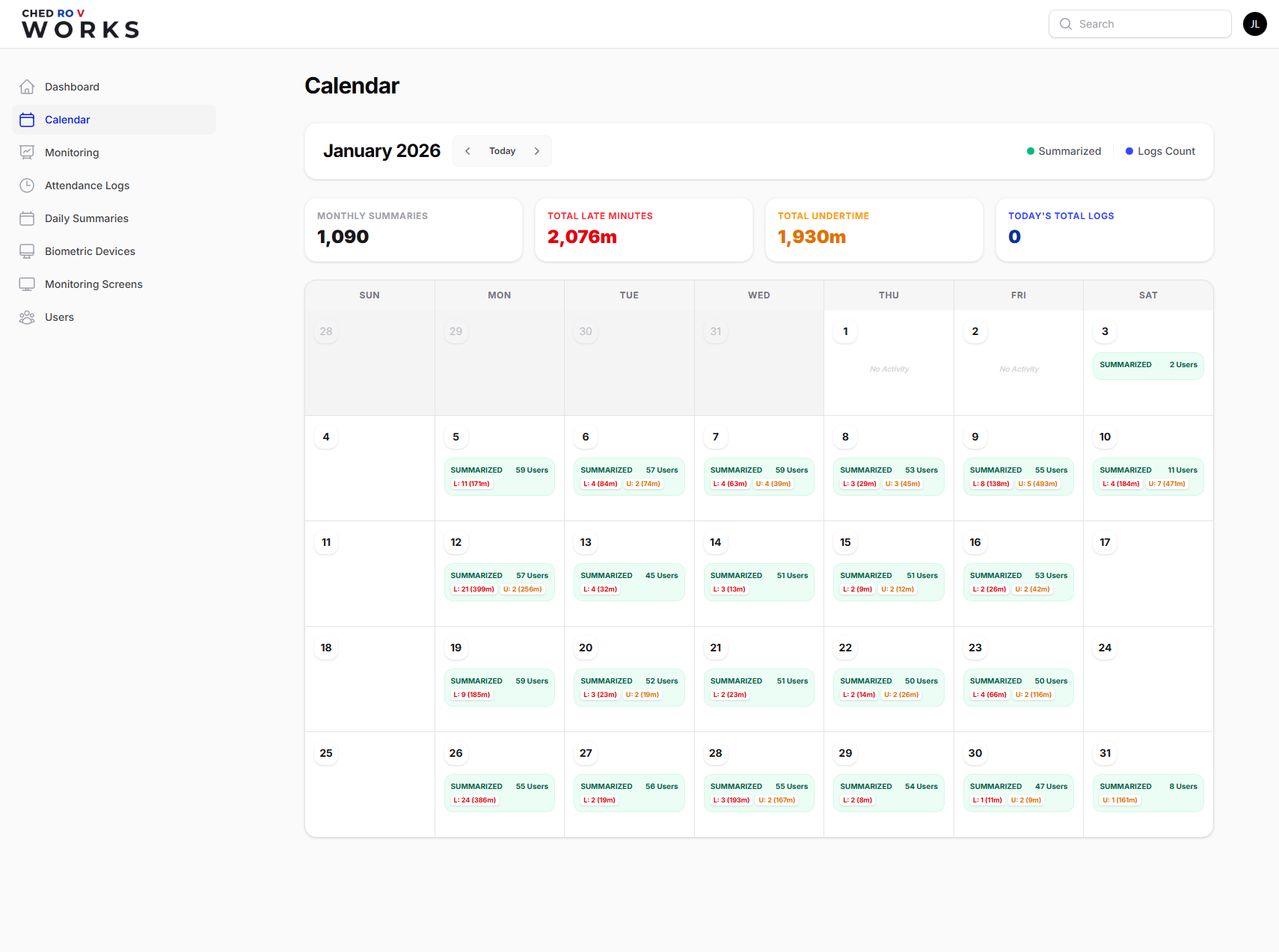
Task: Enable the Calendar sidebar highlight entry
Action: point(67,119)
